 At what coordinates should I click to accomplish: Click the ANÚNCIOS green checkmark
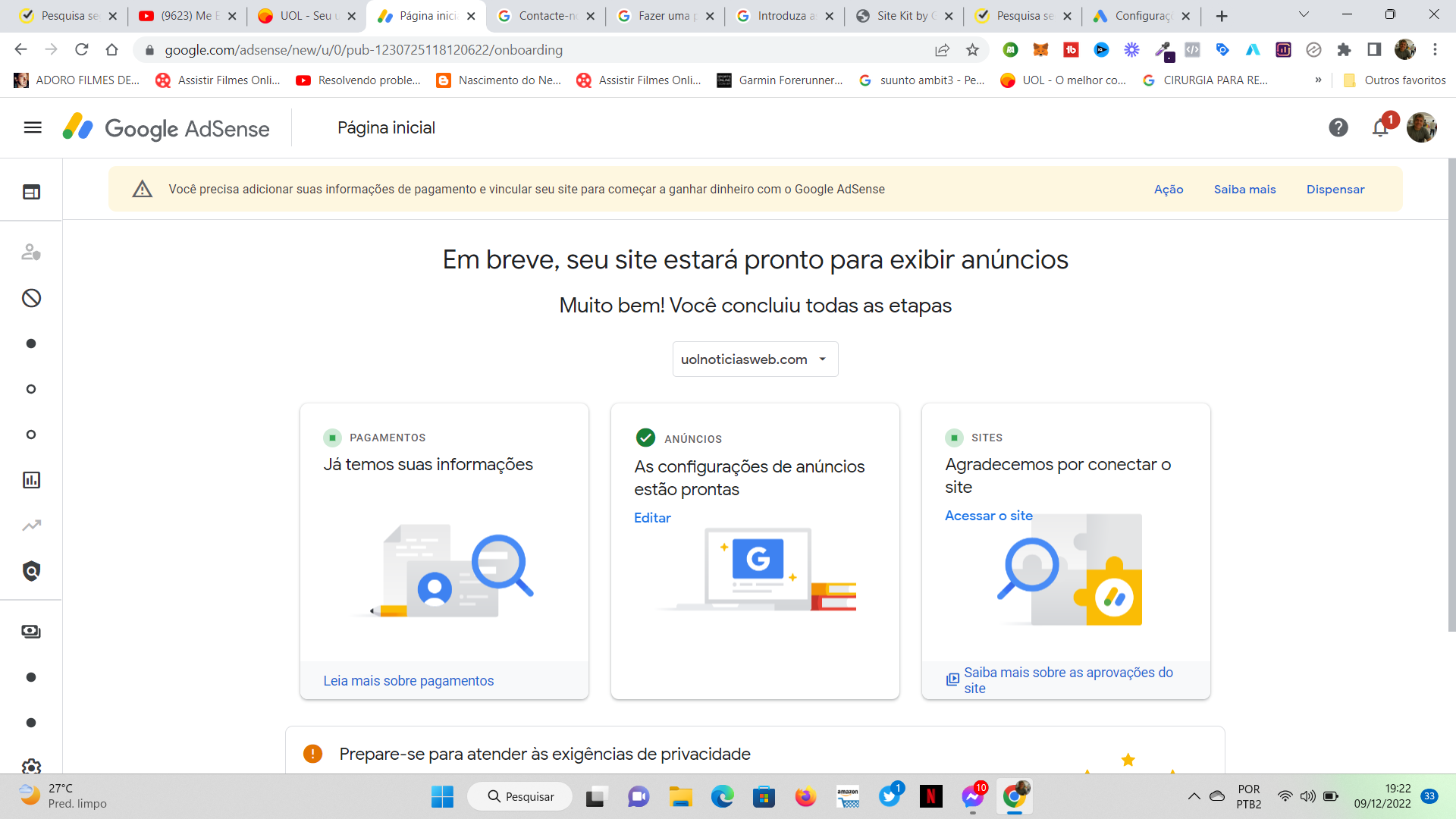pos(645,438)
